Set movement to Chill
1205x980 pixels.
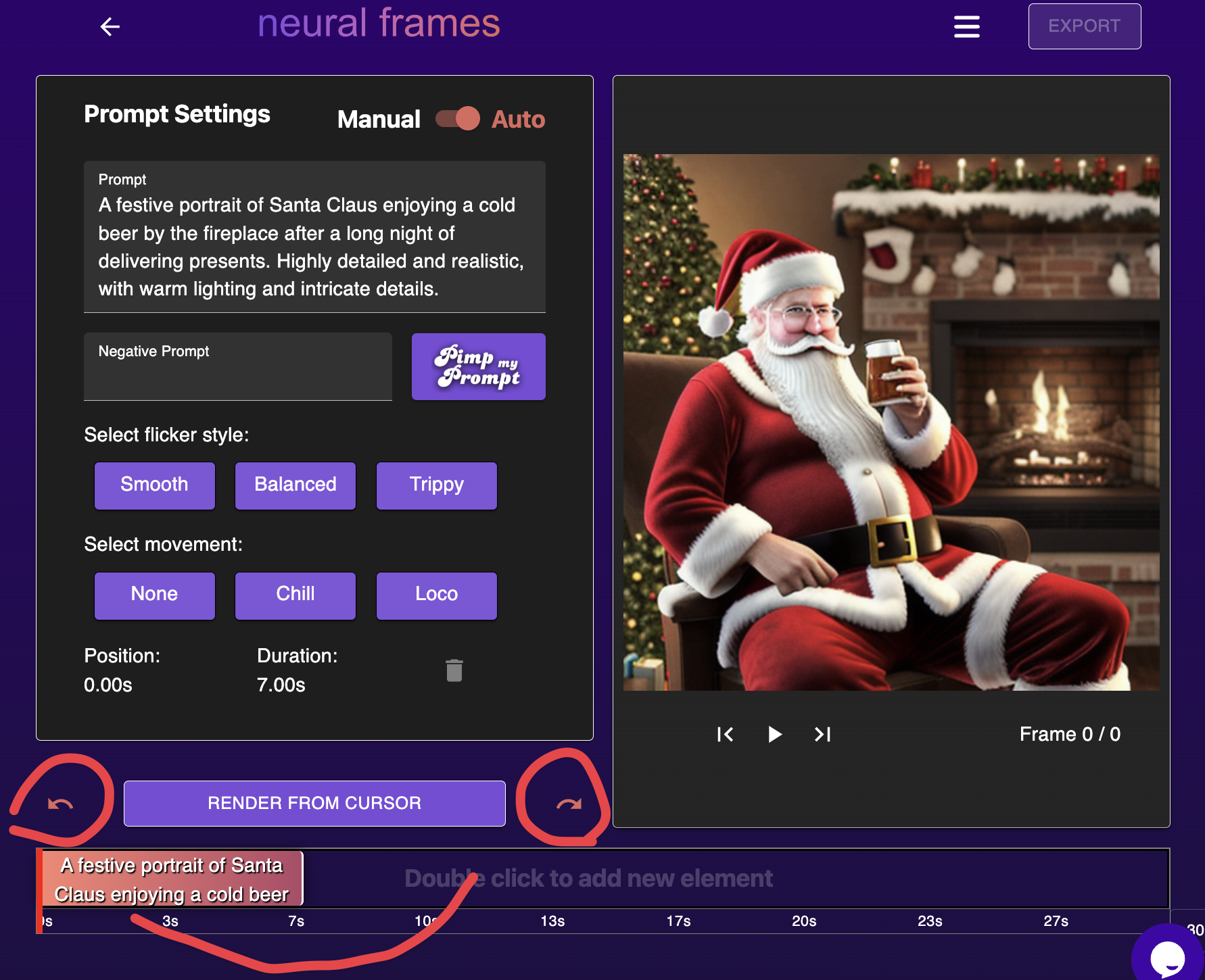(295, 595)
